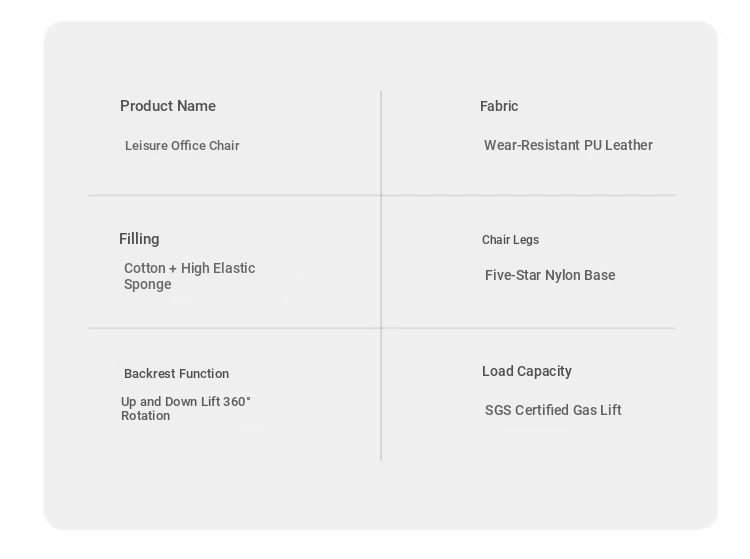
Task: Click the Fabric label
Action: tap(499, 106)
